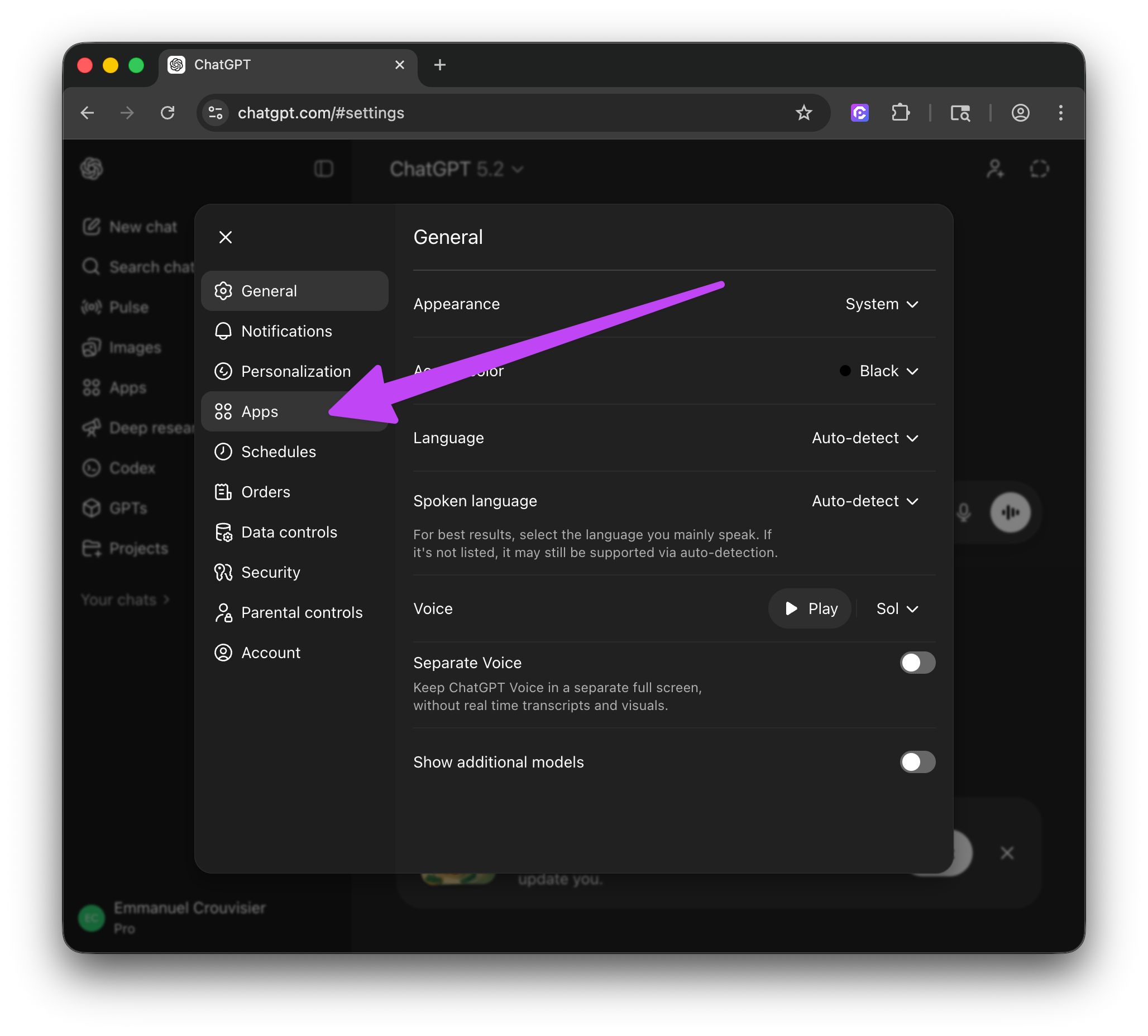Click the purple extension icon in toolbar
The height and width of the screenshot is (1036, 1148).
pyautogui.click(x=859, y=113)
